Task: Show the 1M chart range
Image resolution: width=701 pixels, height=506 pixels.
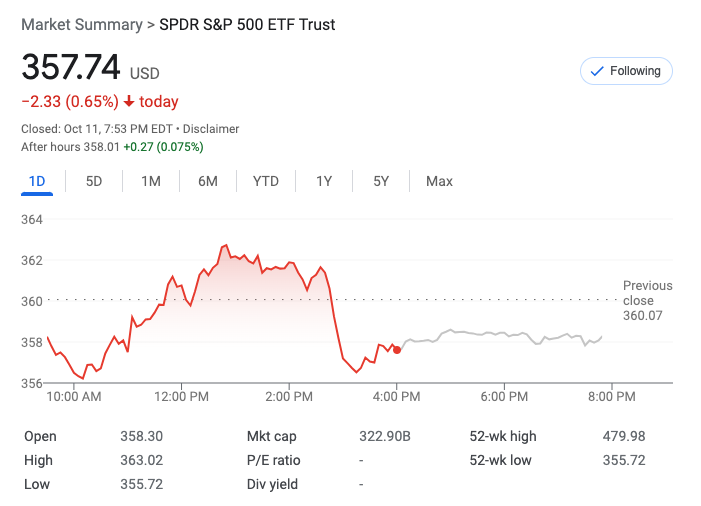Action: pos(151,181)
